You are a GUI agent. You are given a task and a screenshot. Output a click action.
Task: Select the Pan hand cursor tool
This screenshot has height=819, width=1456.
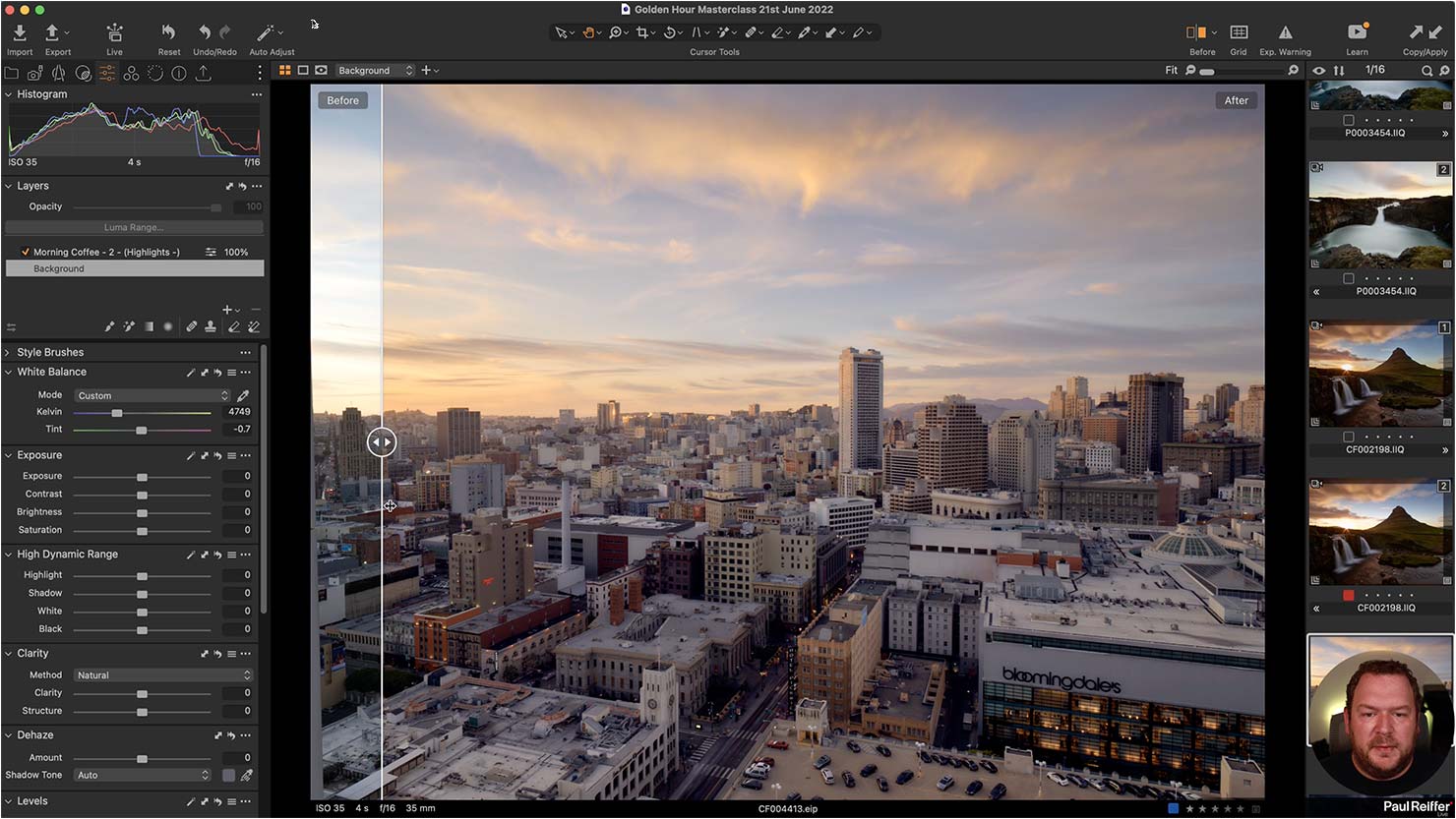click(x=587, y=32)
